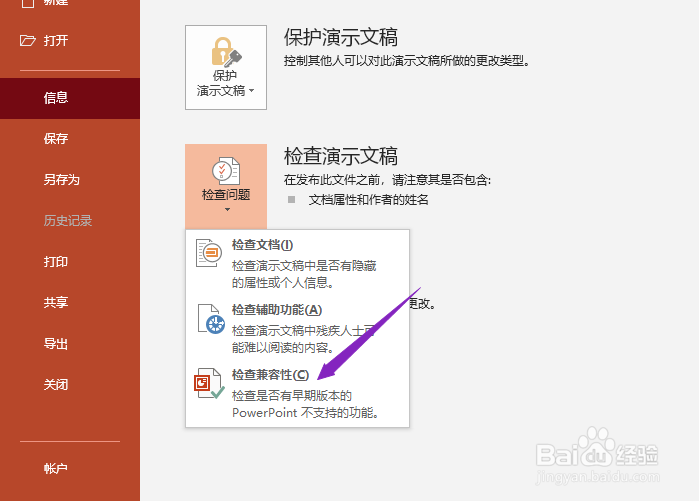Click text 控制其他人可以对此演示文稿所做的更改类型
This screenshot has width=699, height=501.
coord(407,61)
